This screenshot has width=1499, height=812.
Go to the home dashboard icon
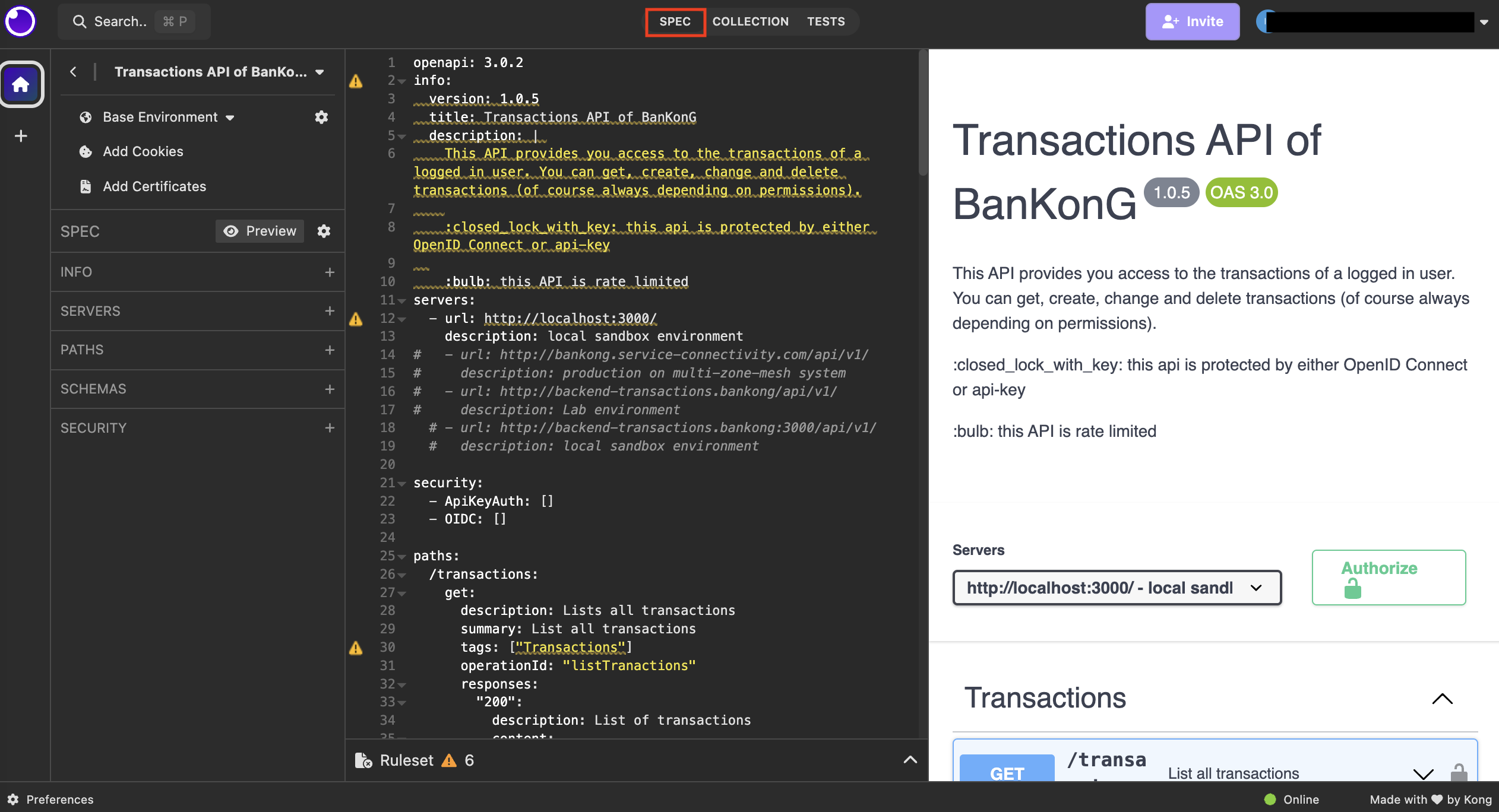coord(21,84)
